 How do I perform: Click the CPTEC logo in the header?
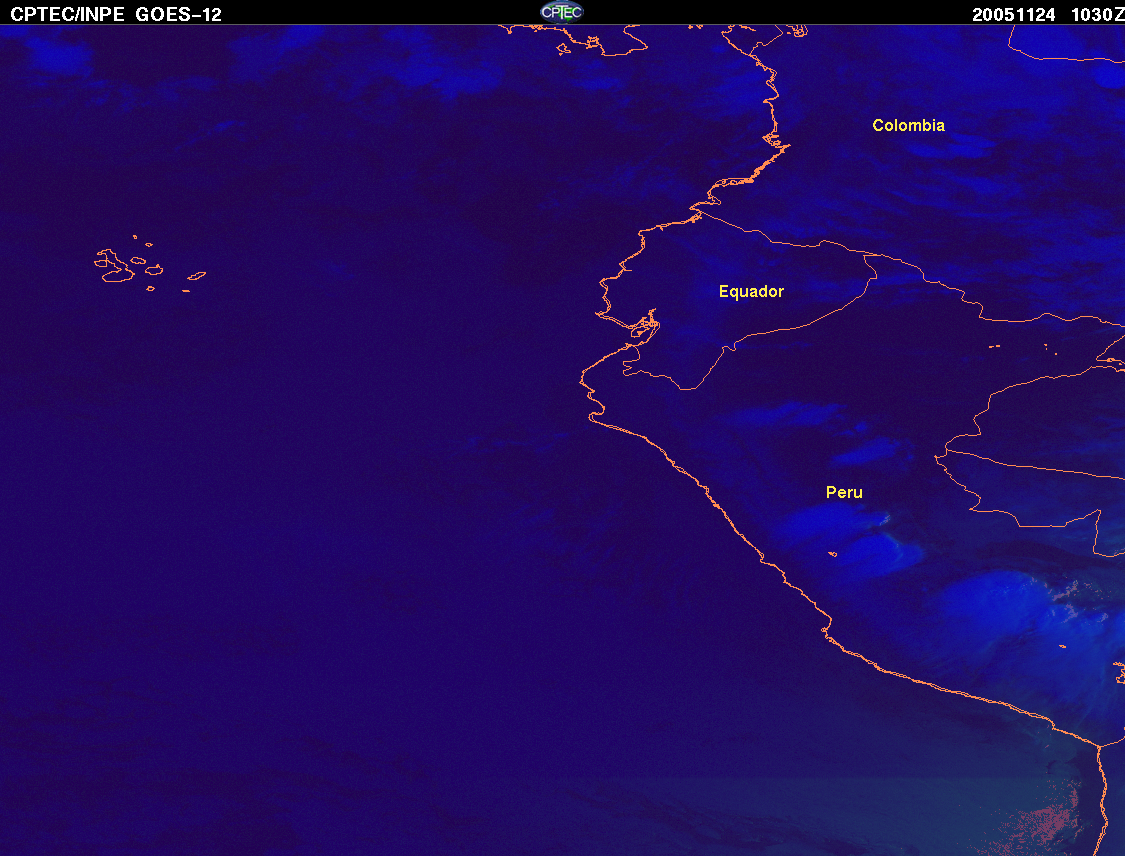562,12
